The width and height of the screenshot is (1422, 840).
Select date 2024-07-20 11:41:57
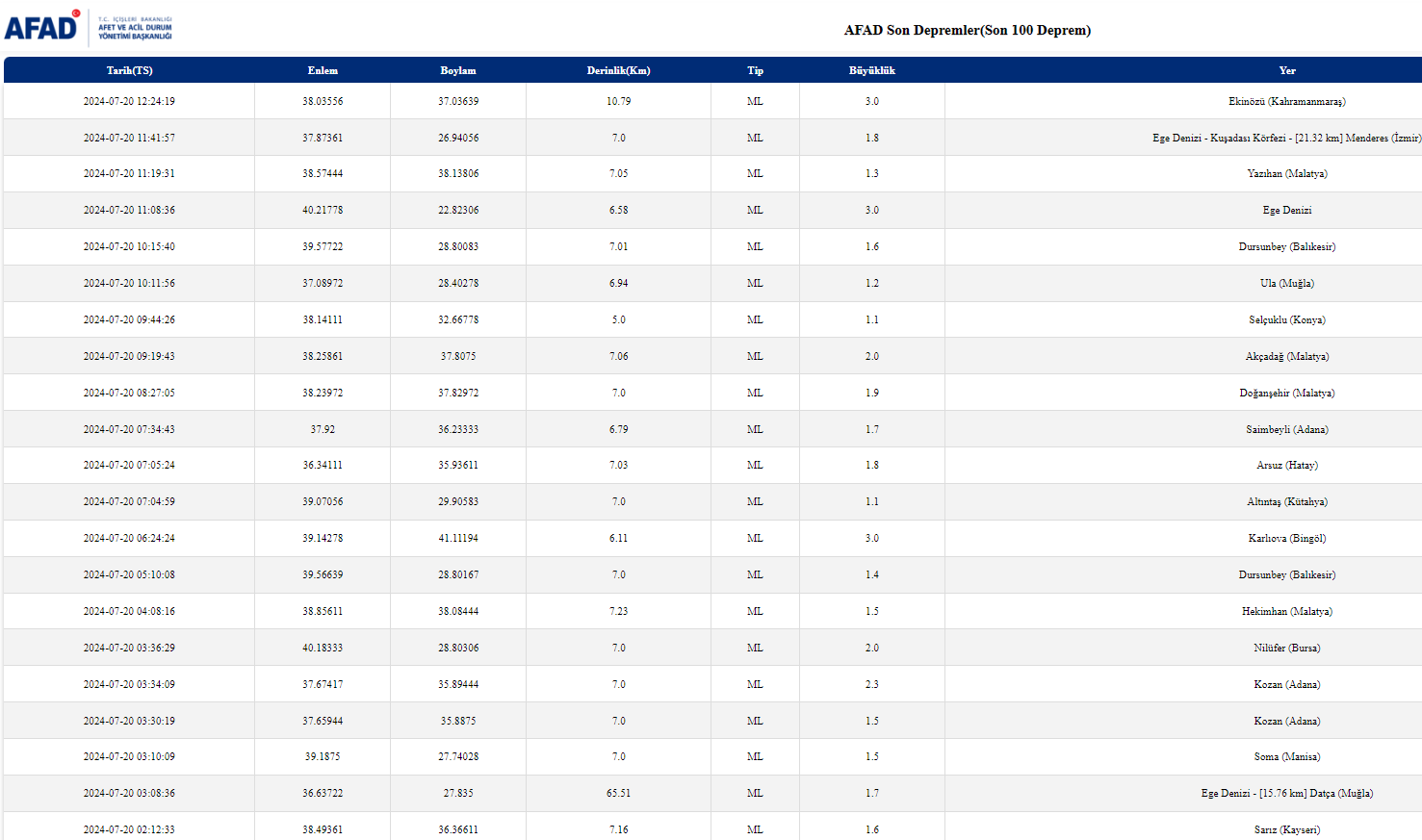129,138
